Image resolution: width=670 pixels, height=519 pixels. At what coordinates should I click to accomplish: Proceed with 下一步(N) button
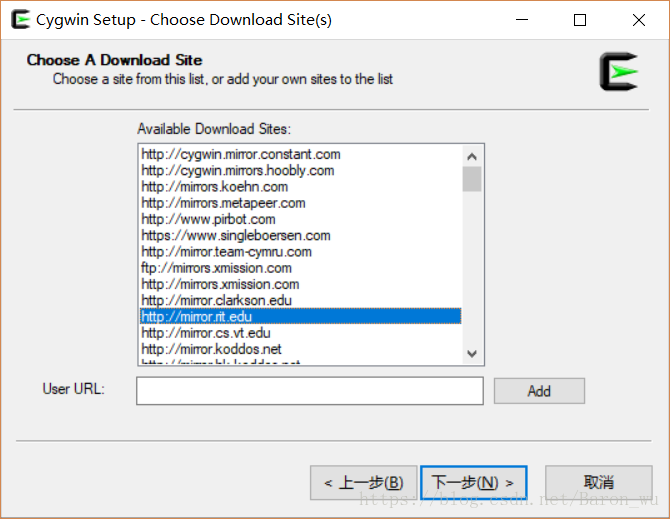[473, 483]
